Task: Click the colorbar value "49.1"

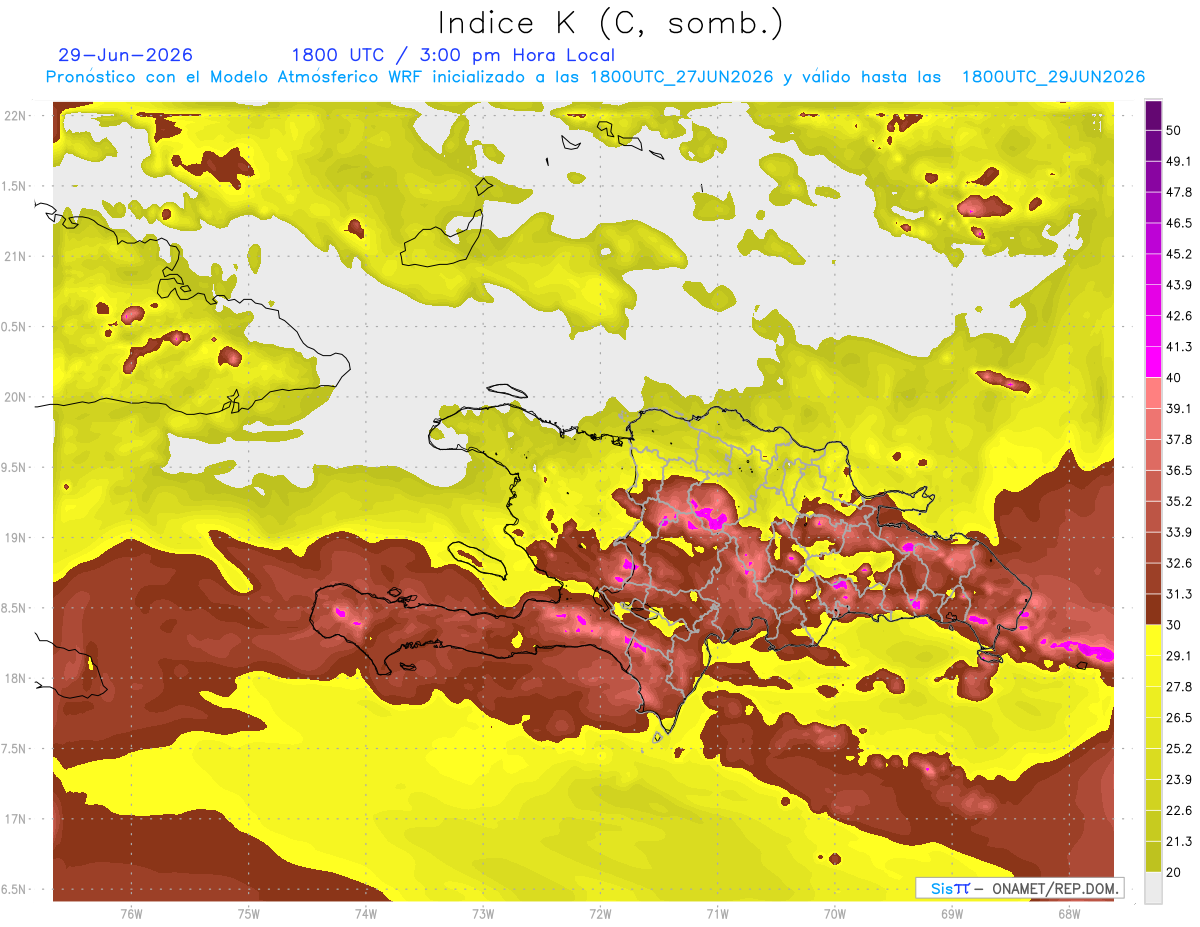Action: 1178,161
